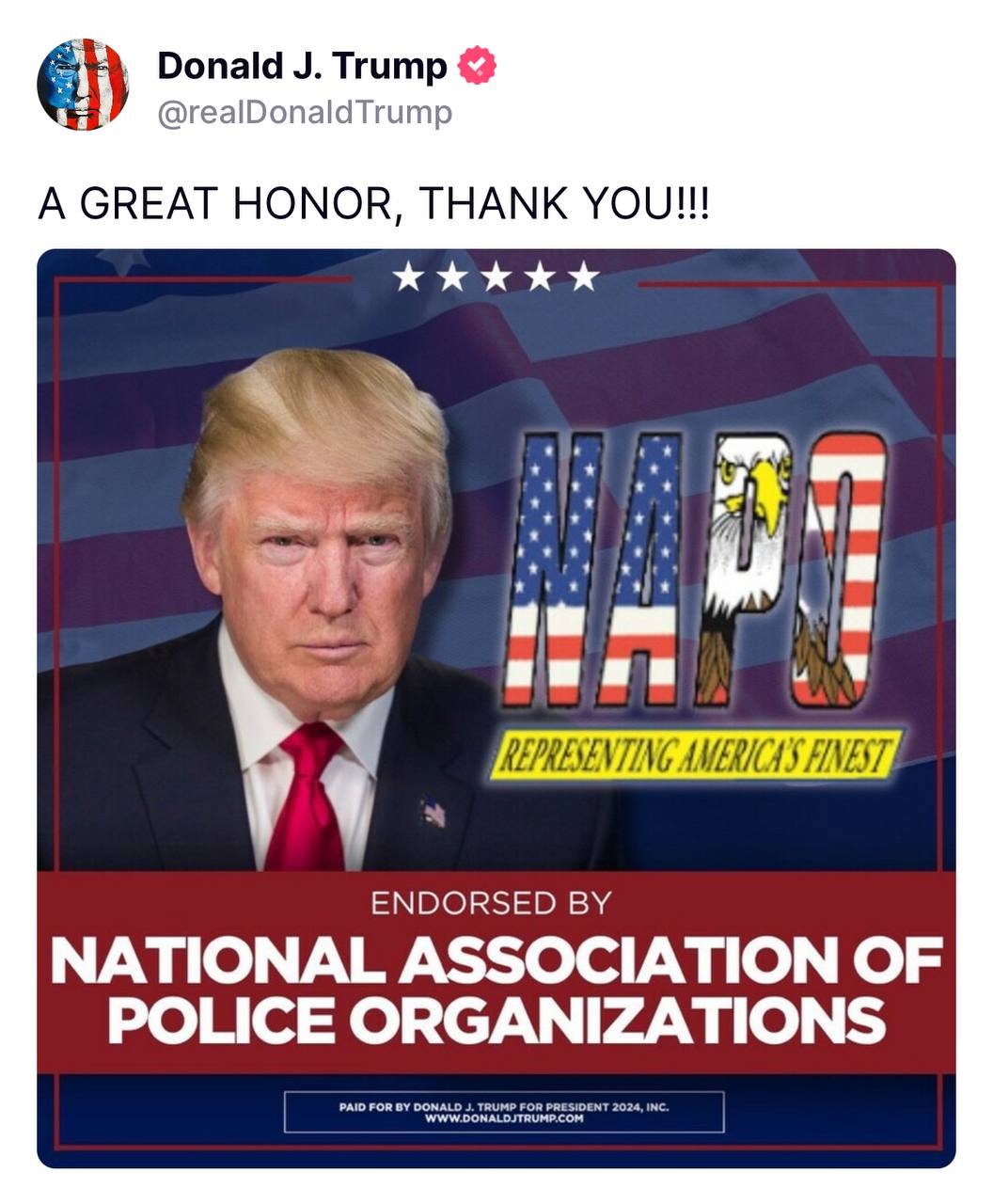The image size is (993, 1204).
Task: Click the 'Paid for by' disclaimer line
Action: tap(504, 1106)
